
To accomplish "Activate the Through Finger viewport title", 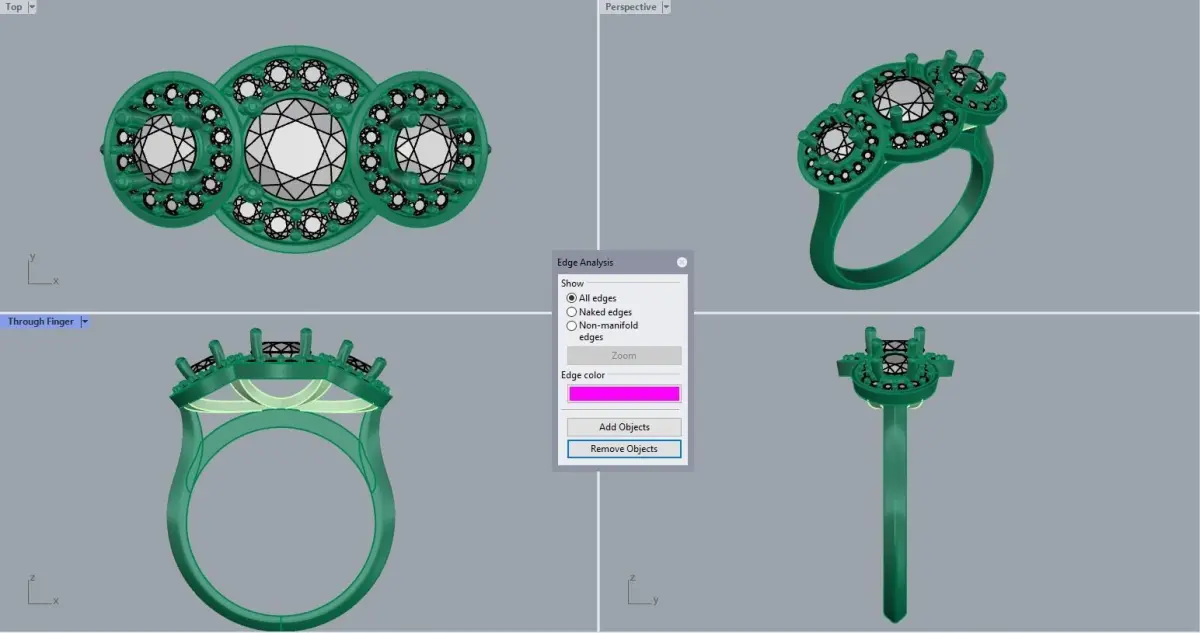I will point(41,322).
